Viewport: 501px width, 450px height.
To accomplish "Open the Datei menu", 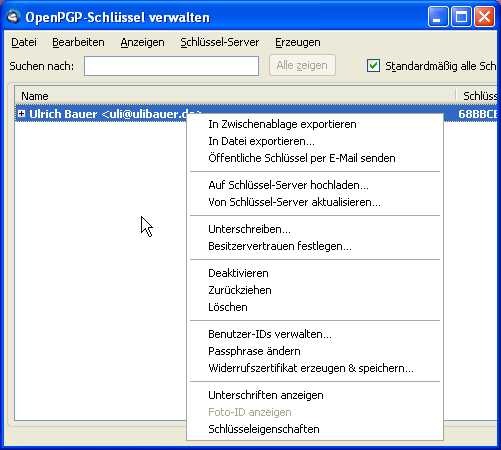I will pos(24,42).
